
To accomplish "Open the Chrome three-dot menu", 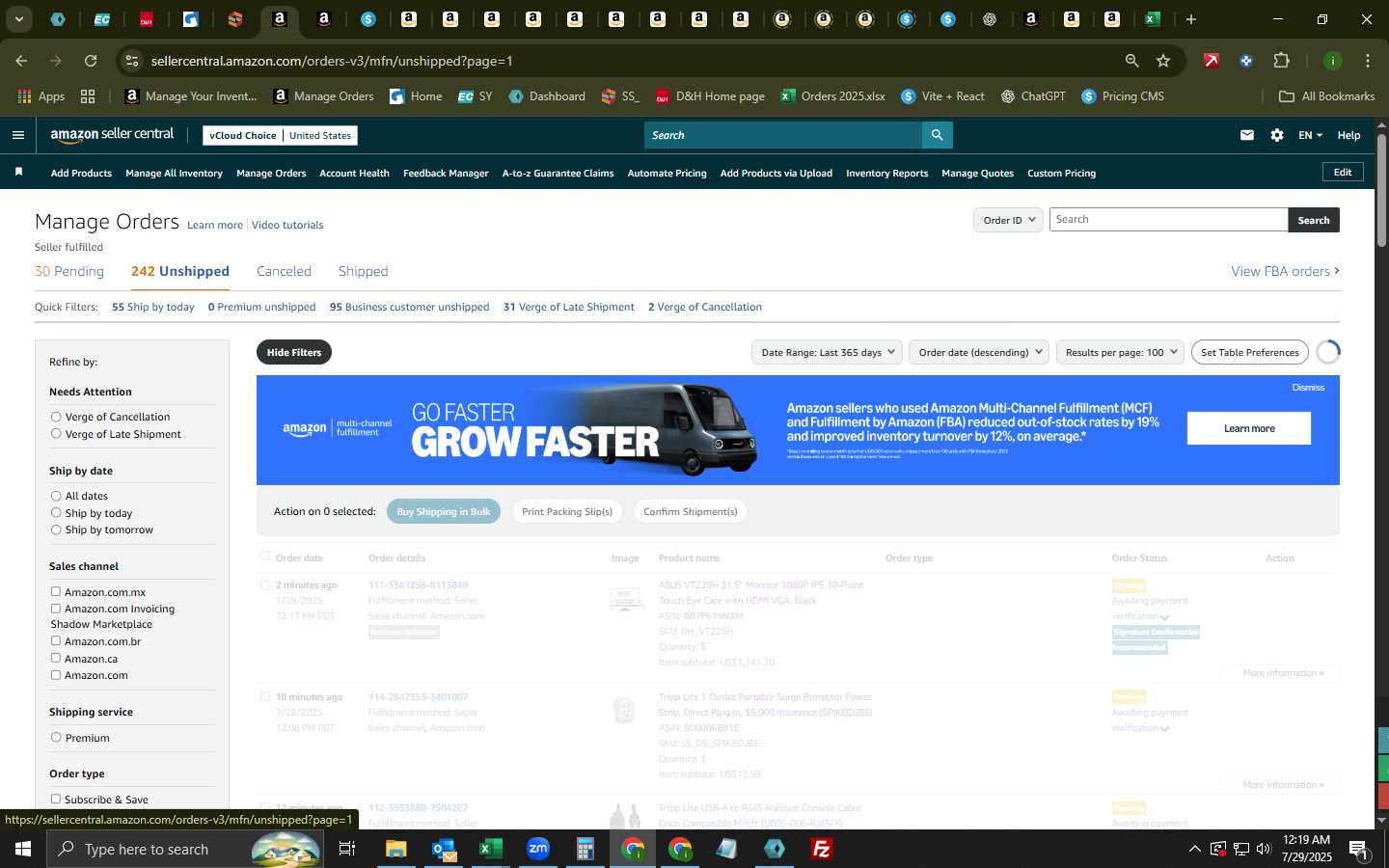I will click(x=1368, y=61).
